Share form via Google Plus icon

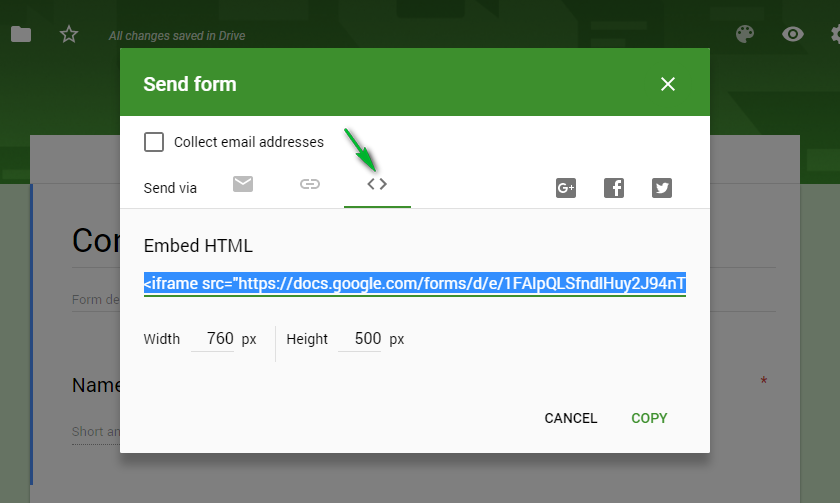click(566, 187)
